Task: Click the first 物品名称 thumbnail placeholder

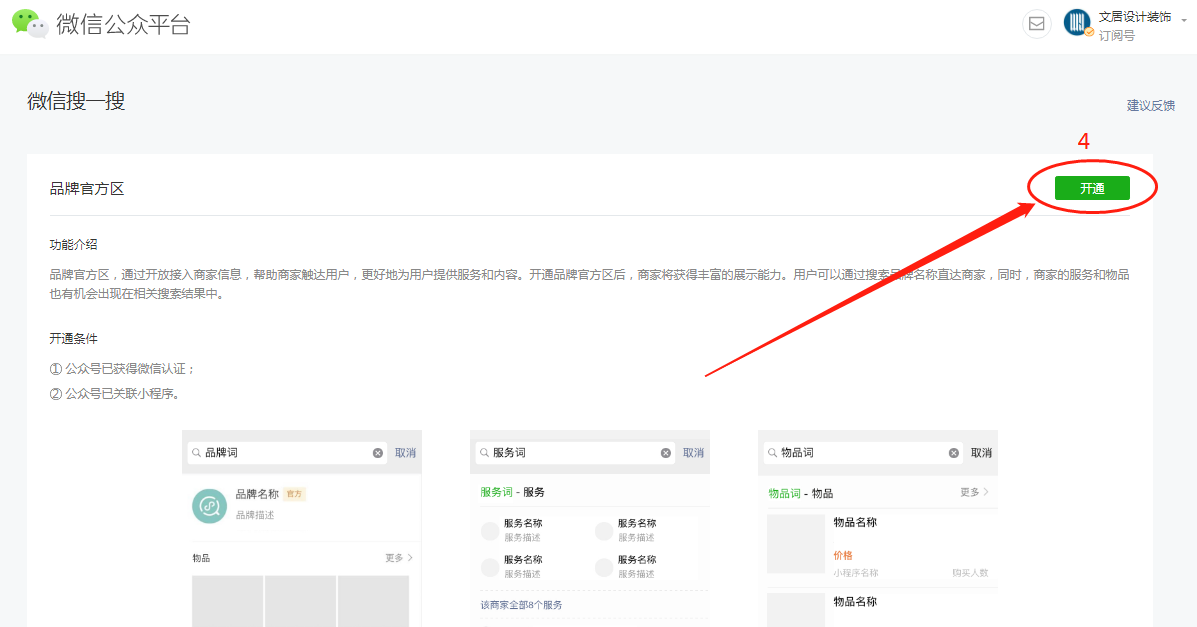Action: tap(795, 544)
